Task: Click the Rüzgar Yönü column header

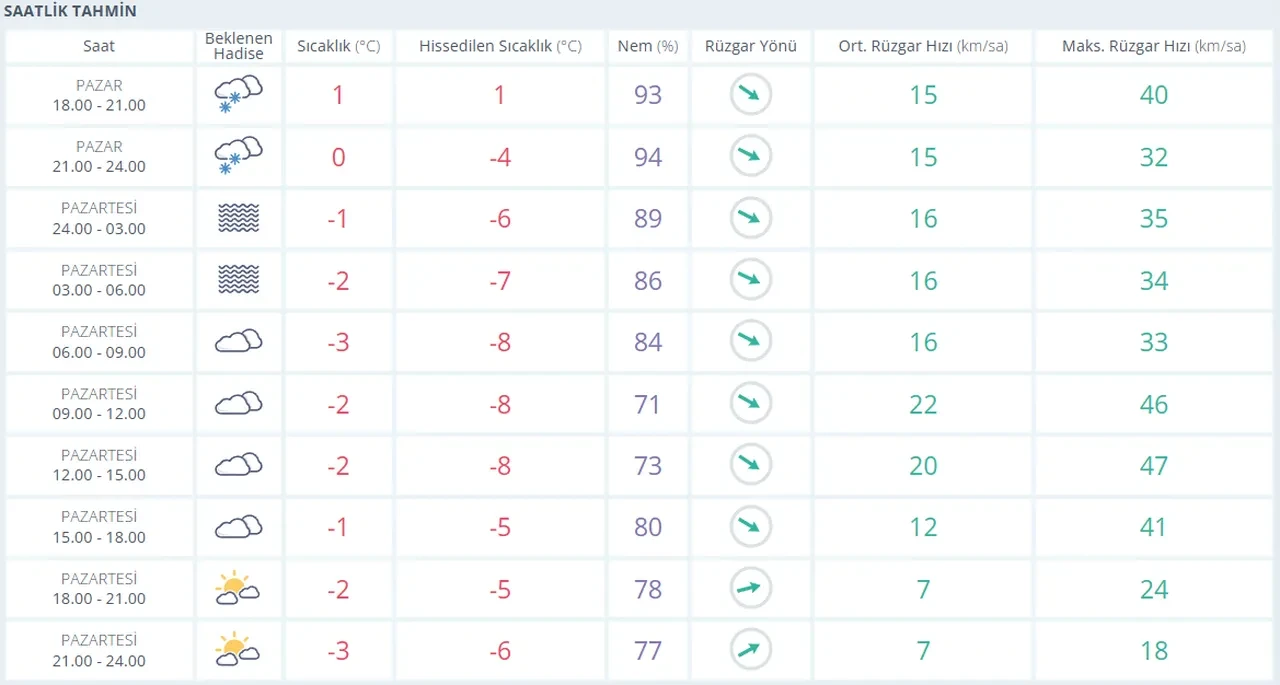Action: pyautogui.click(x=750, y=46)
